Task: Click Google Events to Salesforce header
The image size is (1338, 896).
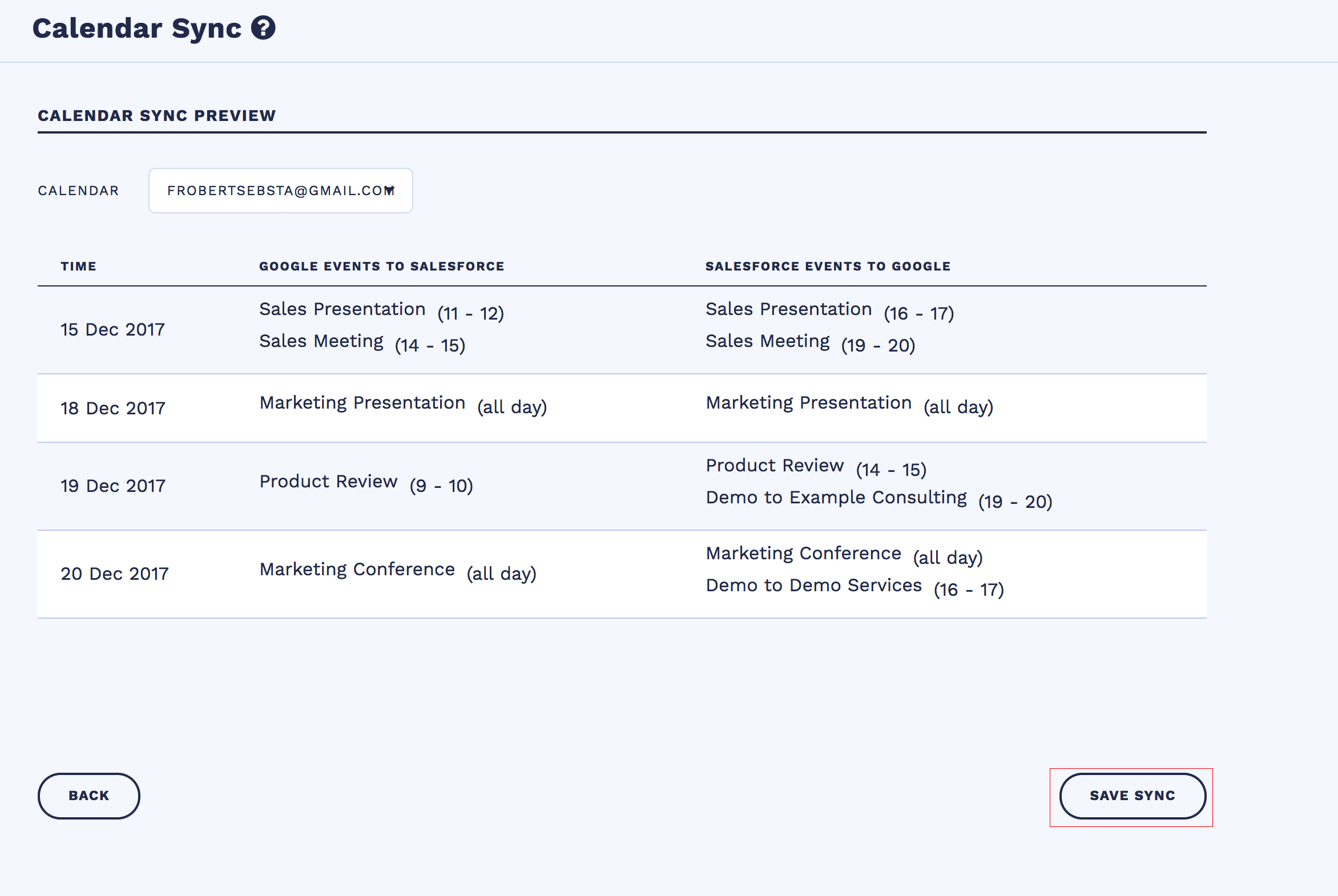Action: pyautogui.click(x=381, y=267)
